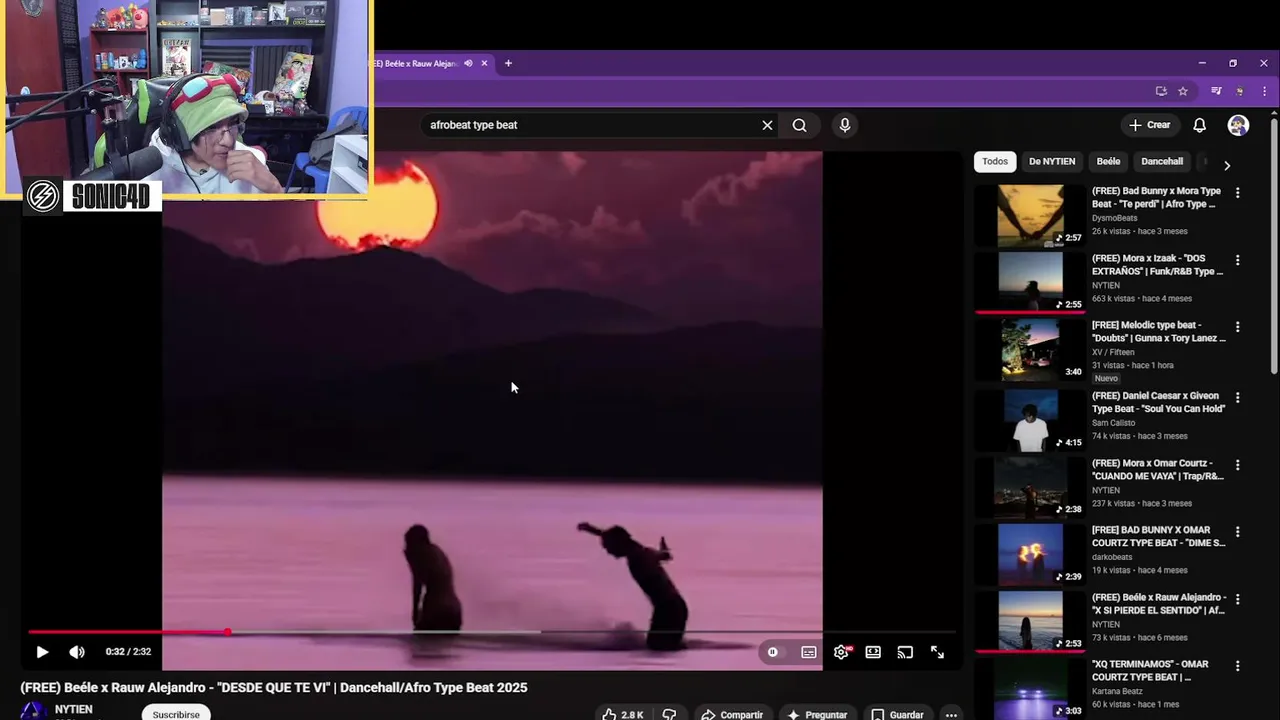Open the NYTIEN channel avatar
Screen dimensions: 1280x720
pos(34,711)
